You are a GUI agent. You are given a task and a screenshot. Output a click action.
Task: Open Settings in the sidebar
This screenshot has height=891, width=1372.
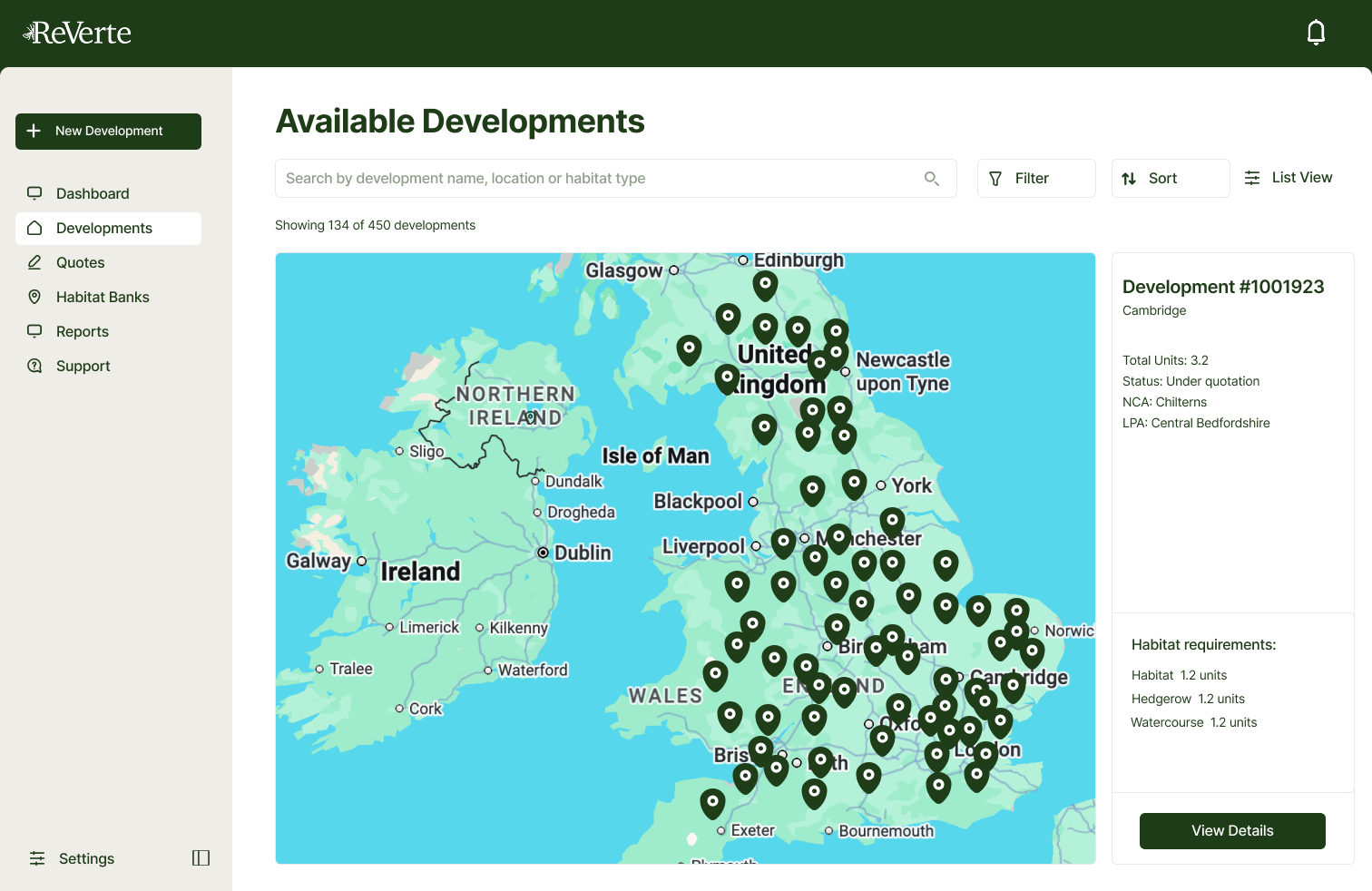pyautogui.click(x=86, y=858)
